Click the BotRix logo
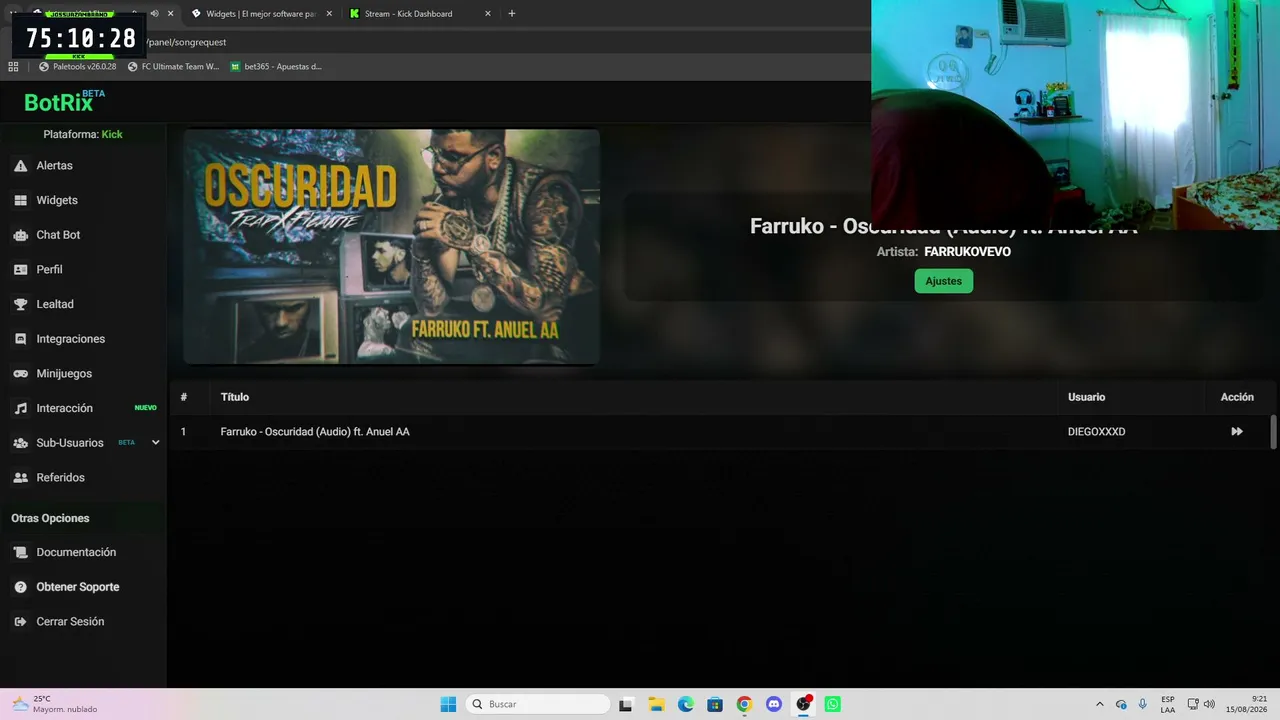This screenshot has width=1280, height=720. click(64, 101)
